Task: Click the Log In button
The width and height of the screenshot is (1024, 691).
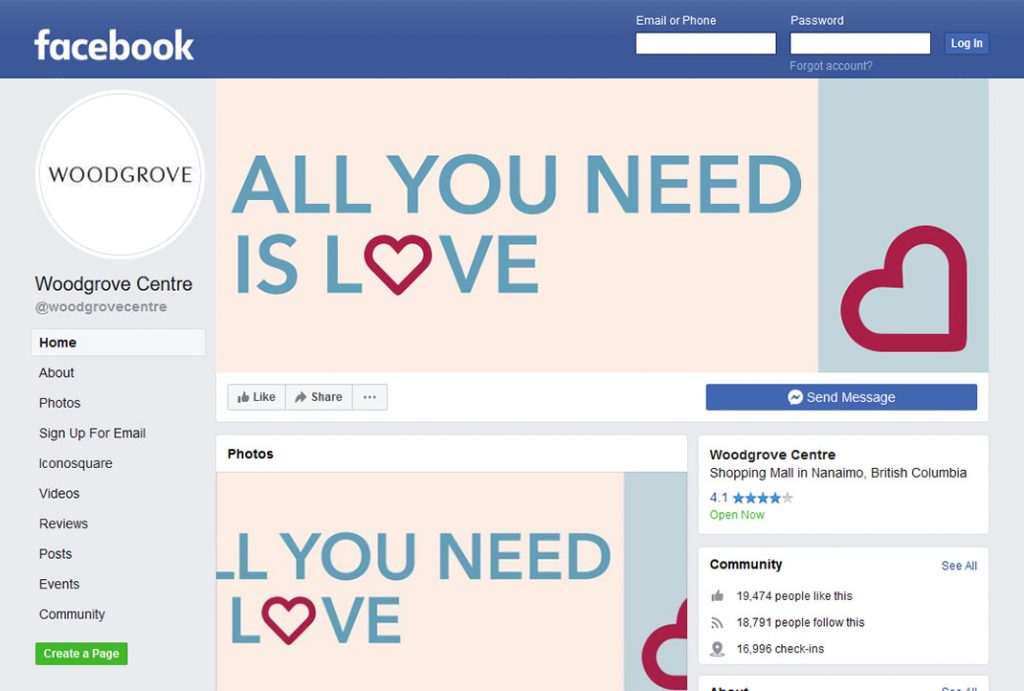Action: coord(966,43)
